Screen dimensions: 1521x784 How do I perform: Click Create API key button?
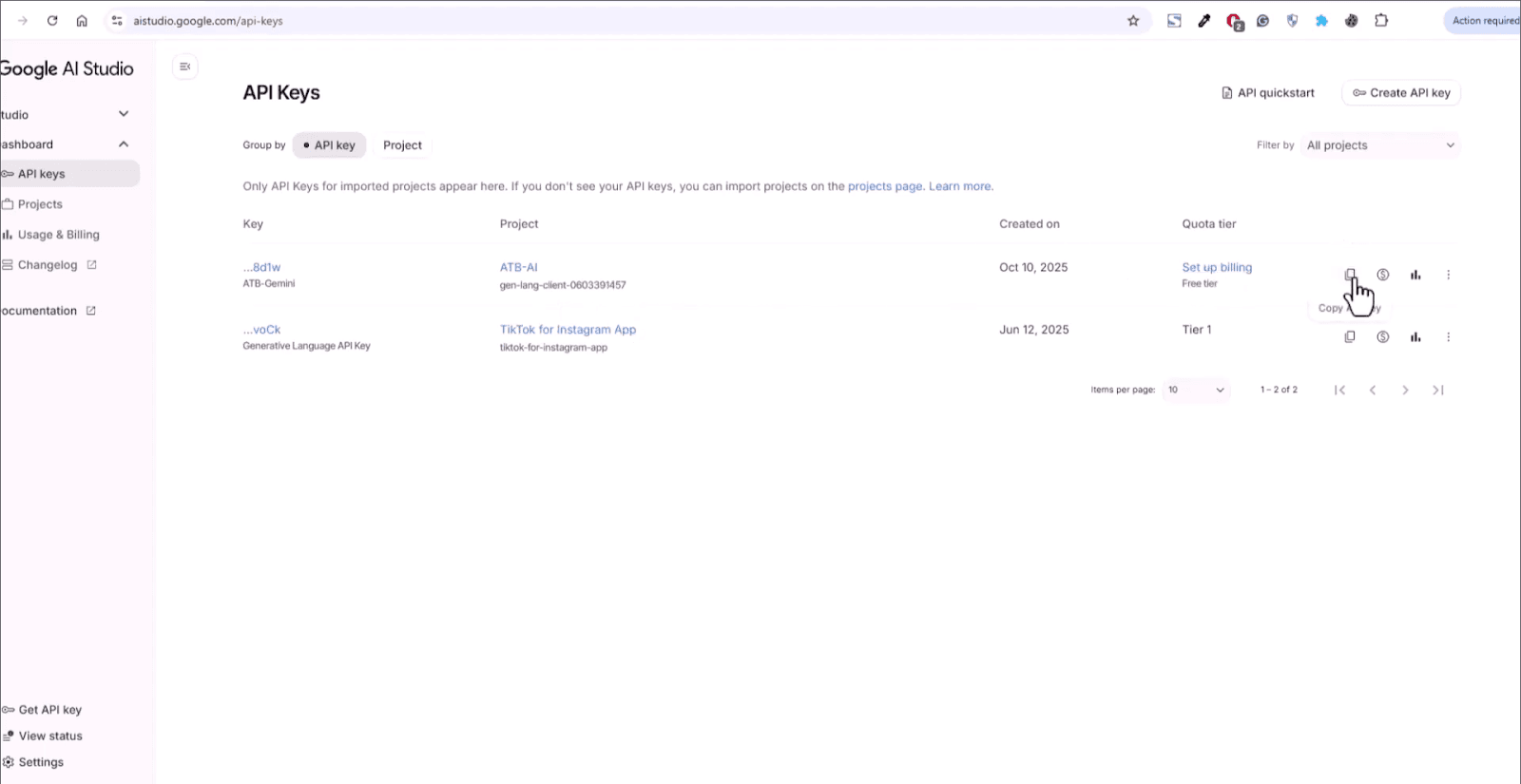point(1401,93)
